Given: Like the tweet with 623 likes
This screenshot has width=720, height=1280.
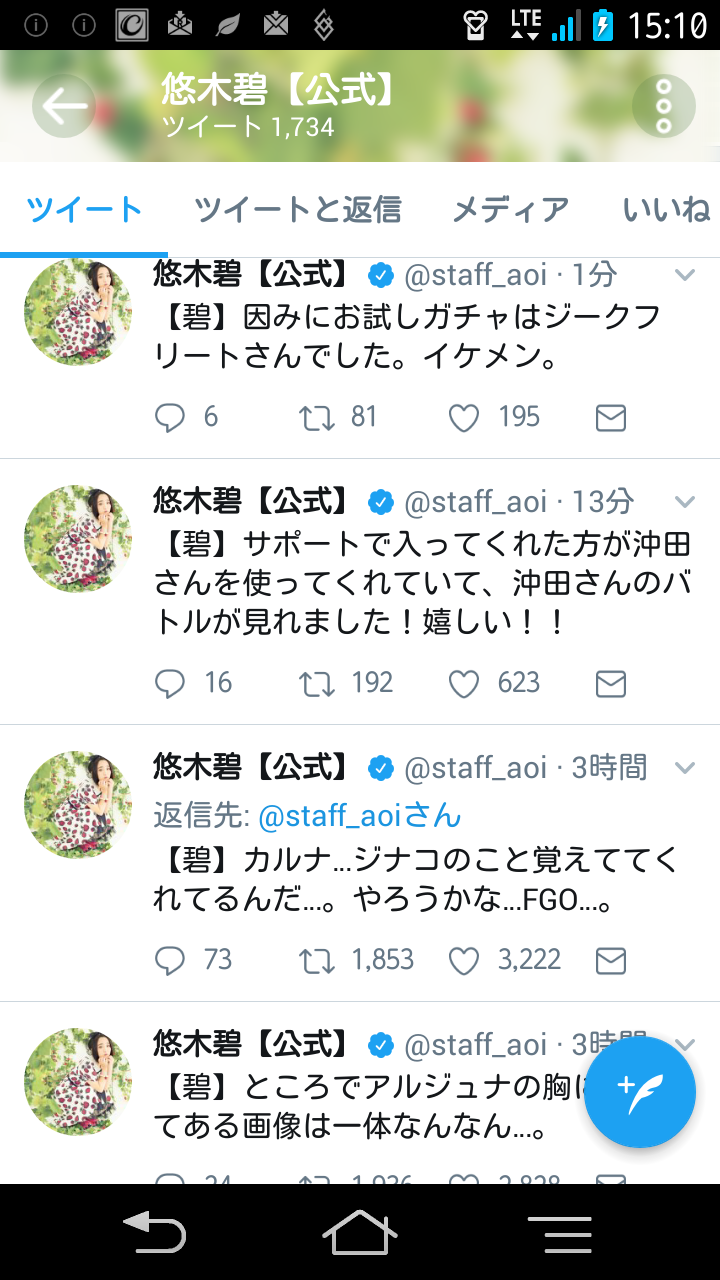Looking at the screenshot, I should point(464,683).
